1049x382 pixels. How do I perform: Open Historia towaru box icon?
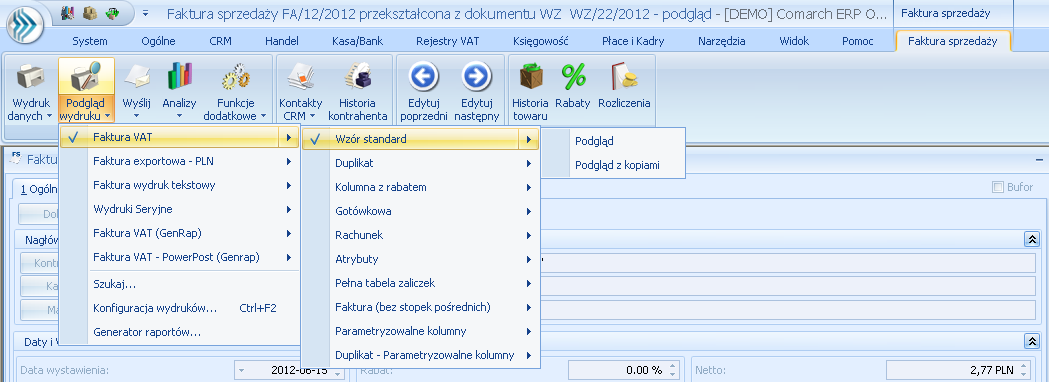(x=530, y=77)
